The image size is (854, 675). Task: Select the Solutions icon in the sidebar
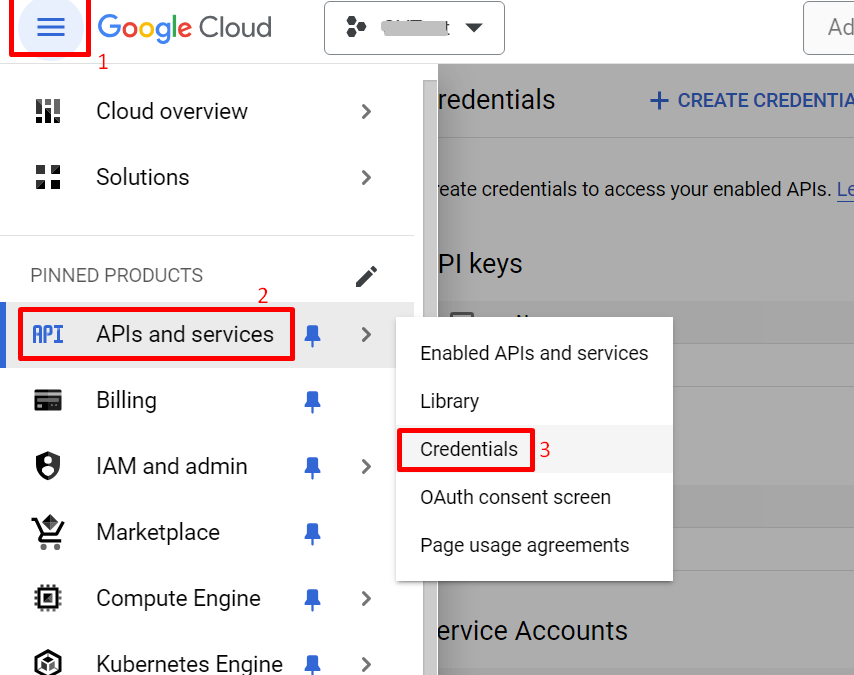pos(46,177)
